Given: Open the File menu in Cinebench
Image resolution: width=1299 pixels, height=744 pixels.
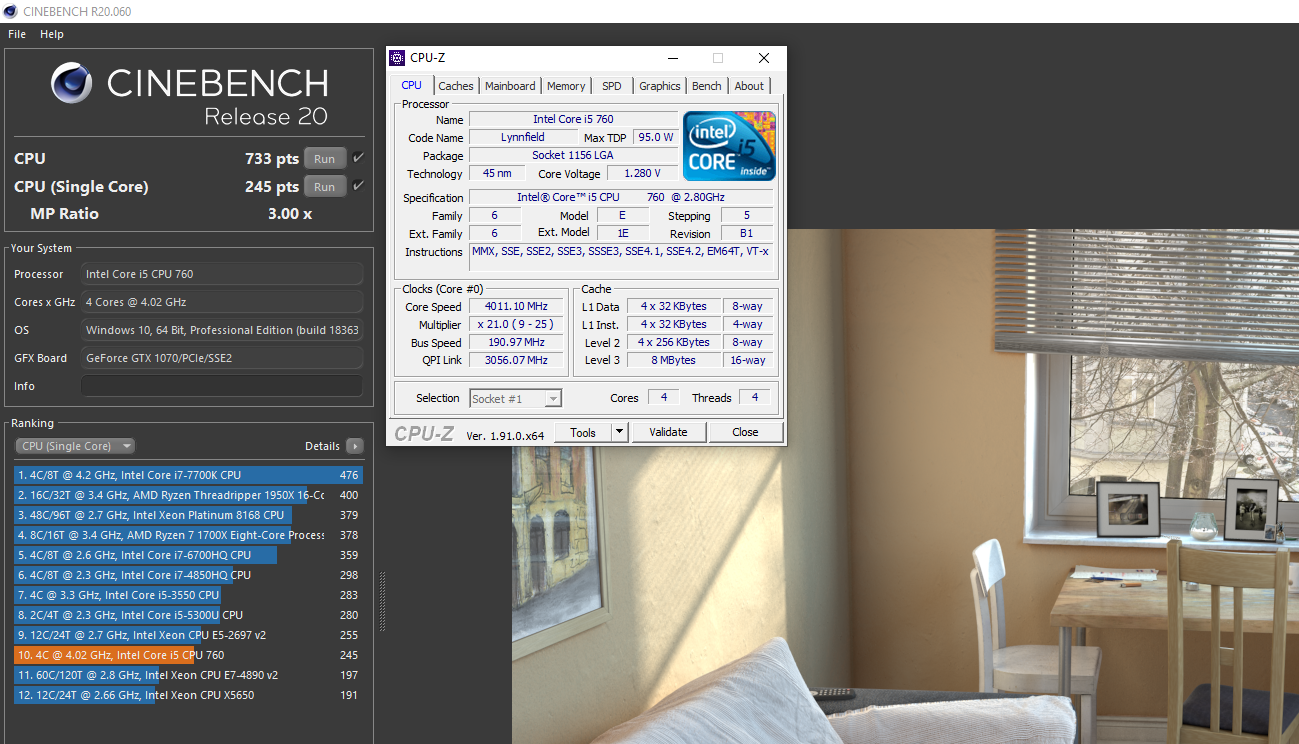Looking at the screenshot, I should click(17, 34).
